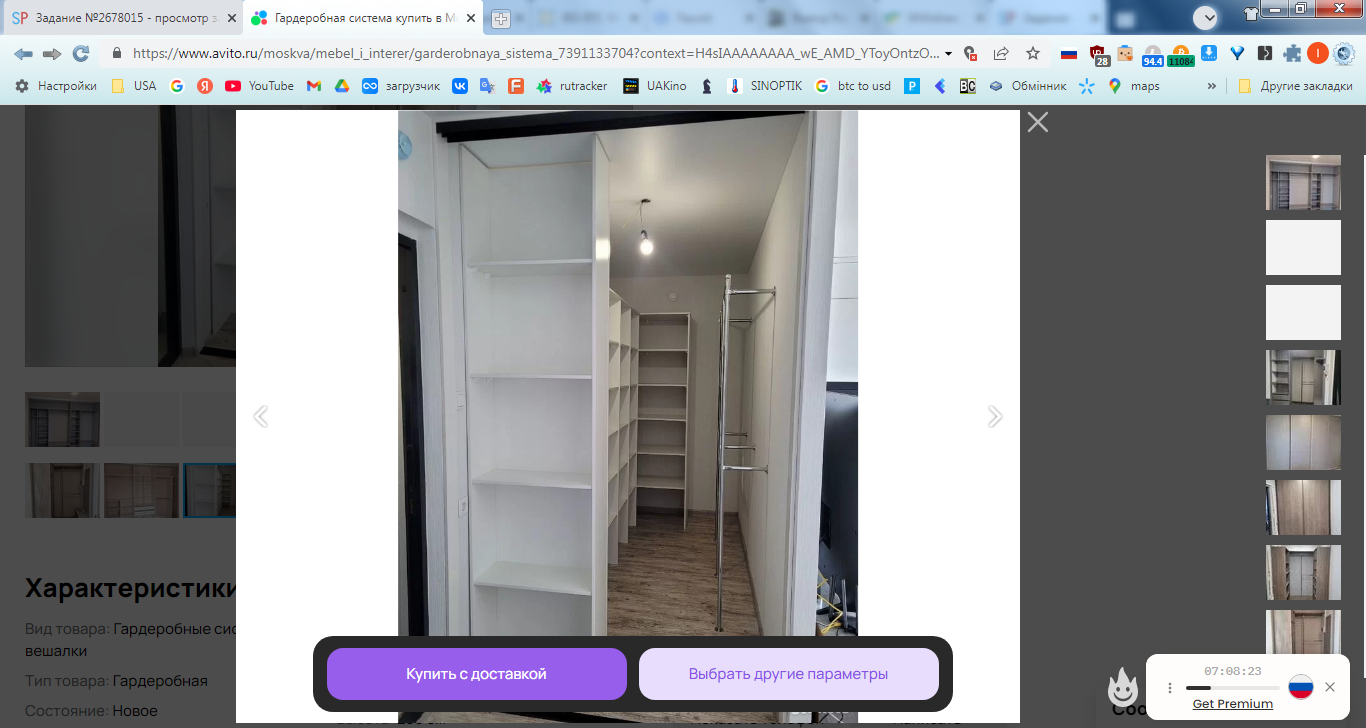Select the first gallery thumbnail on the right
Viewport: 1366px width, 728px height.
pos(1303,182)
